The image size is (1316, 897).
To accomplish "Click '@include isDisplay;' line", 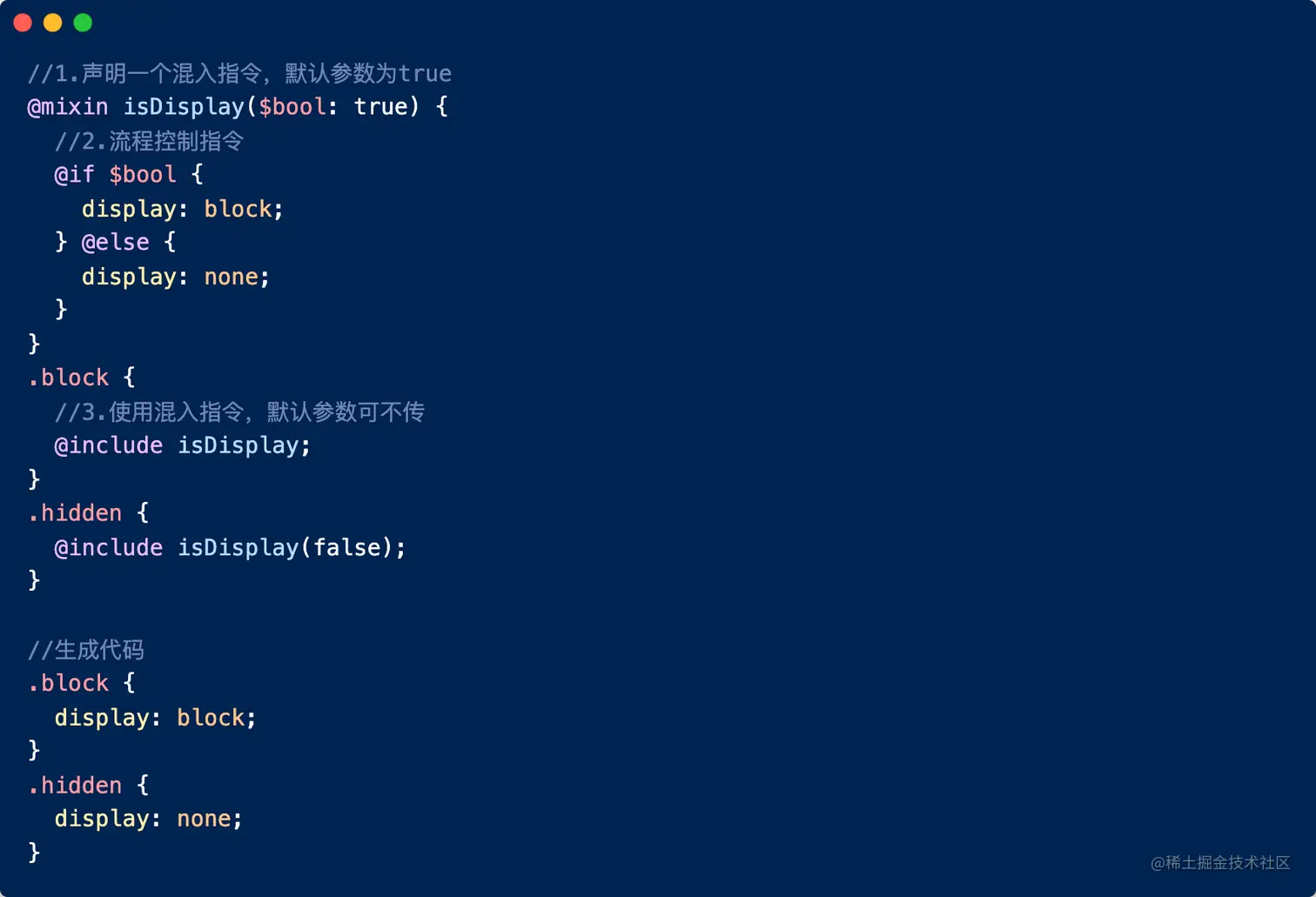I will (x=182, y=445).
